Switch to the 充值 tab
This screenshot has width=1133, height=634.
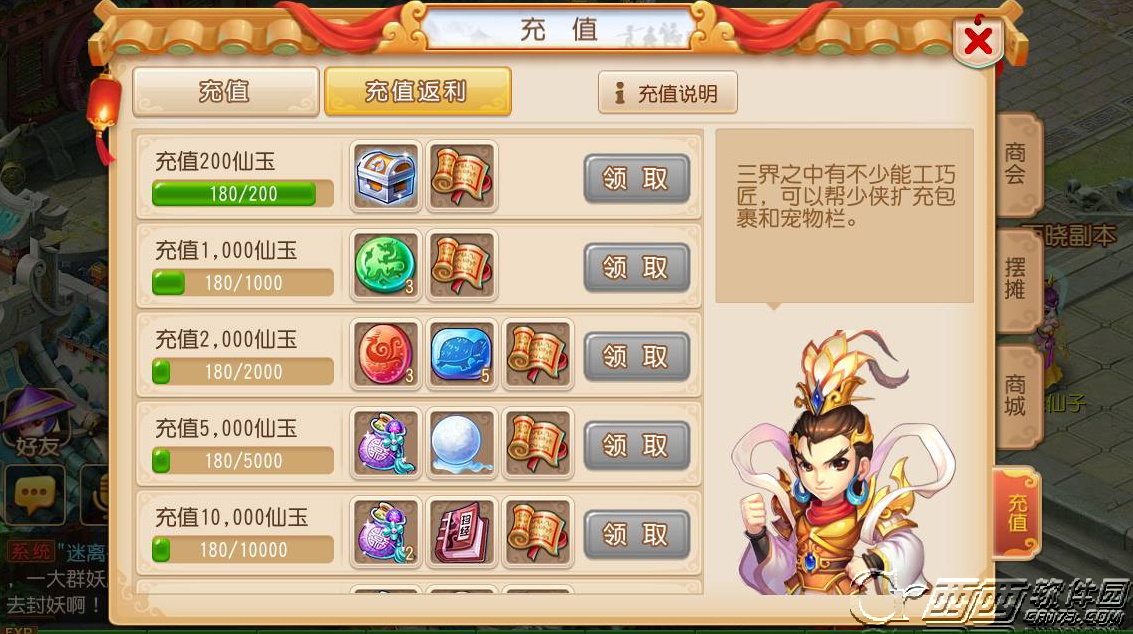click(x=225, y=92)
